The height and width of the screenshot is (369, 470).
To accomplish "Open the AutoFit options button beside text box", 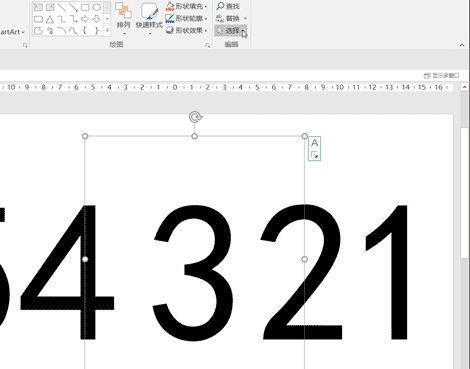I will (314, 149).
